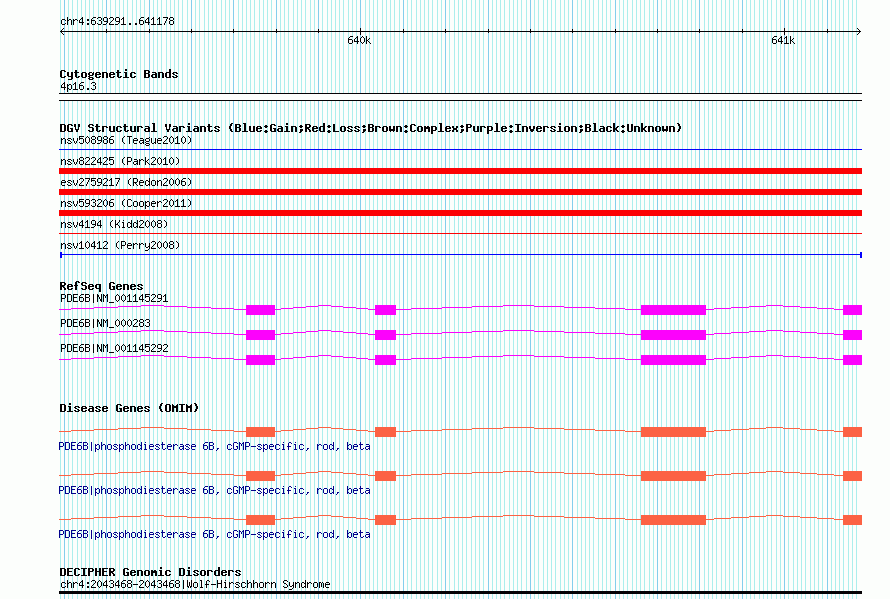Click the PDE6B|NM_001145291 transcript label
890x599 pixels.
pos(114,298)
